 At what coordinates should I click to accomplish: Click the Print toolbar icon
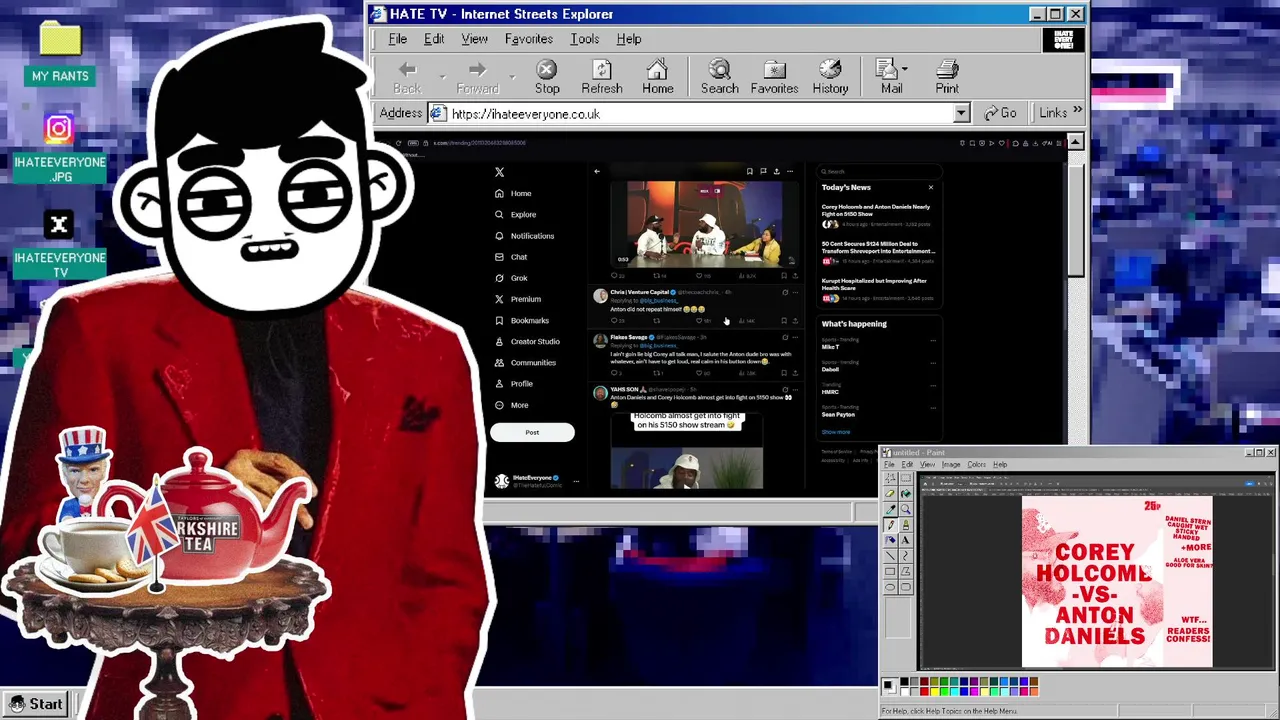tap(947, 77)
